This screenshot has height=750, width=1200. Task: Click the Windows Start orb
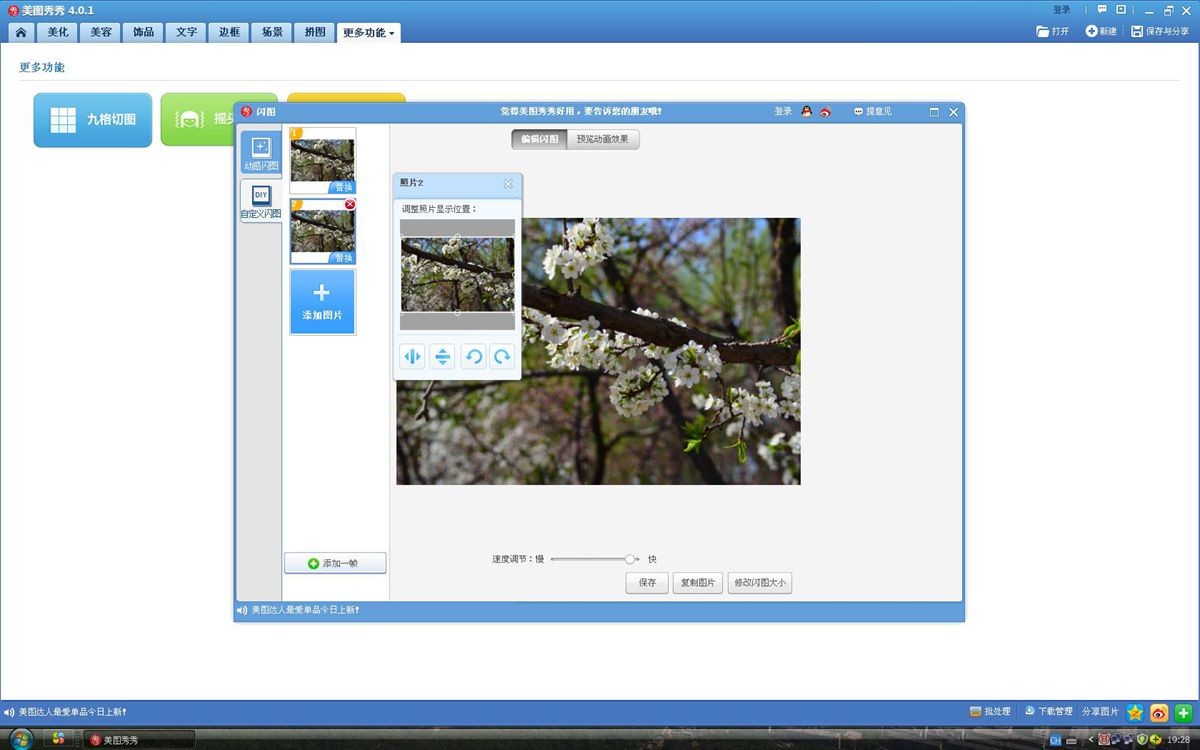[x=20, y=739]
